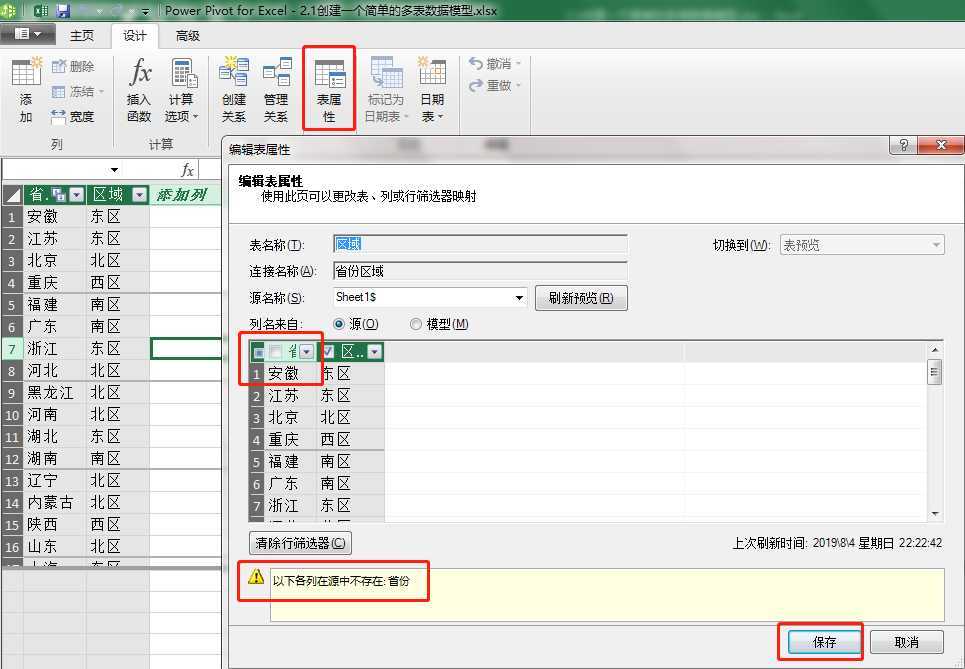965x669 pixels.
Task: Click the 表属性 ribbon button
Action: coord(329,90)
